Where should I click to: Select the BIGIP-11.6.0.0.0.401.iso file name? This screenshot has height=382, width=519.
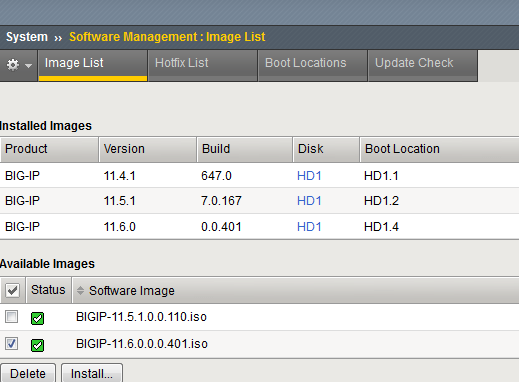click(142, 344)
